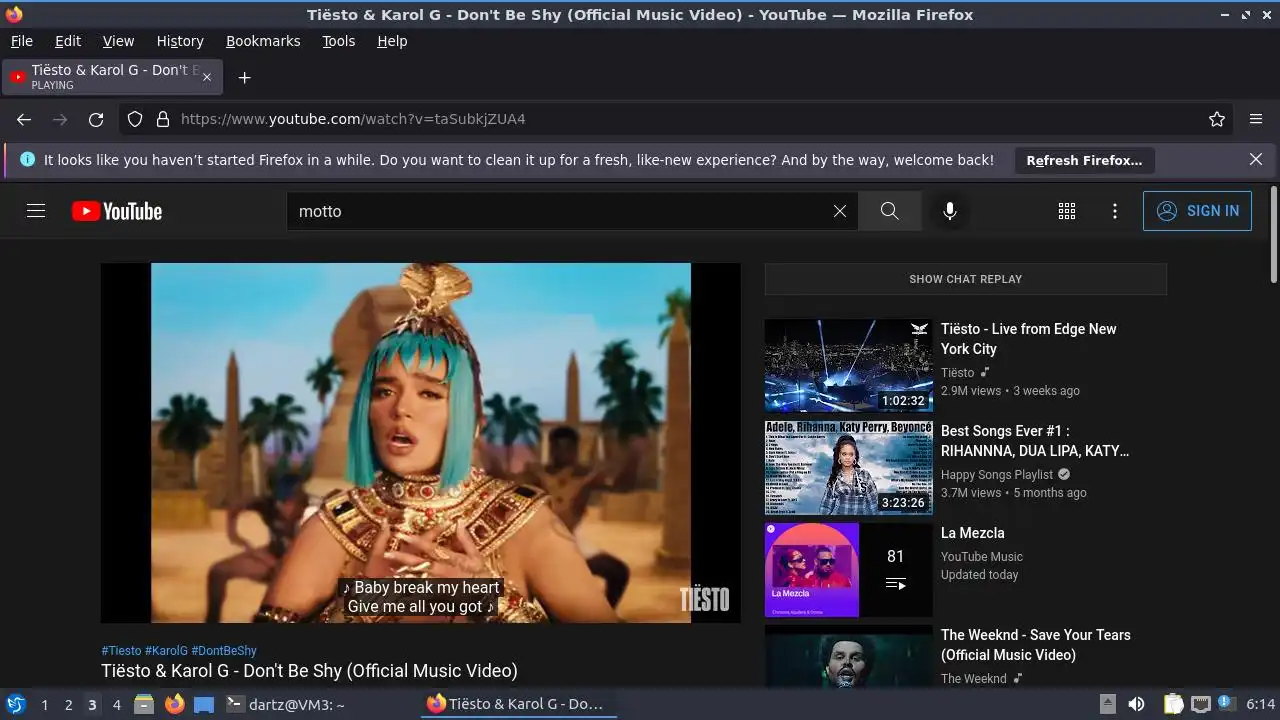This screenshot has width=1280, height=720.
Task: Click the #Tiesto hashtag
Action: [x=121, y=650]
